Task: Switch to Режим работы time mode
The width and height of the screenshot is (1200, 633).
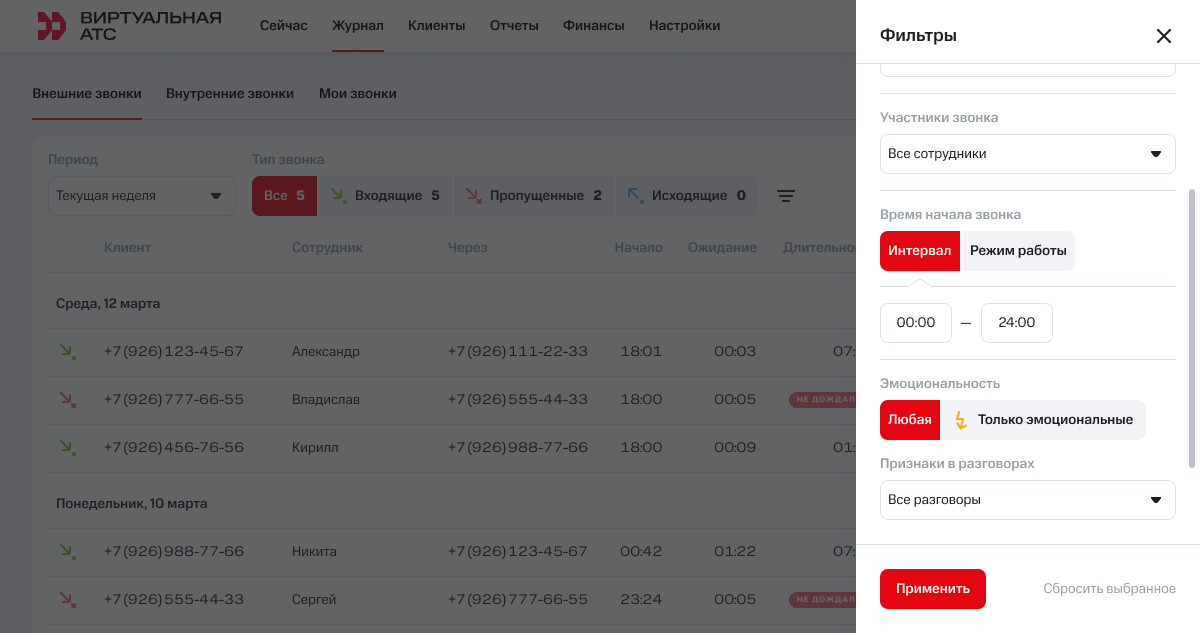Action: pos(1017,251)
